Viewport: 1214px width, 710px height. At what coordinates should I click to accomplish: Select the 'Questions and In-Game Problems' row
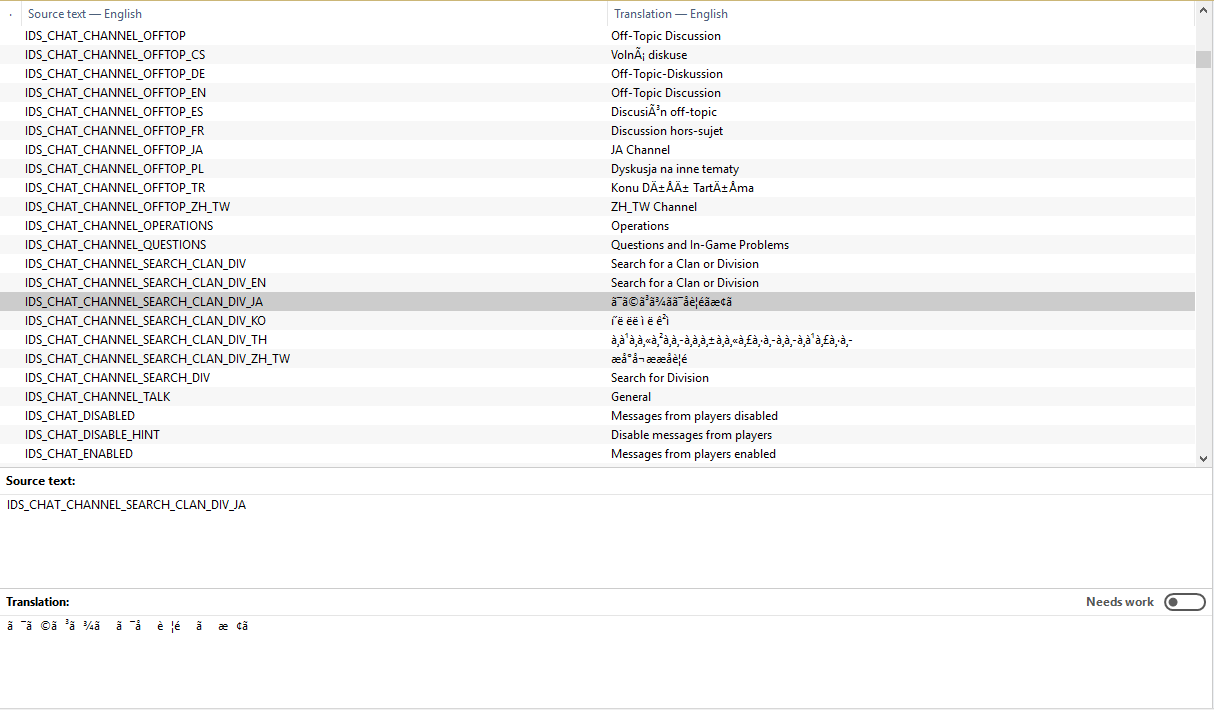coord(699,245)
